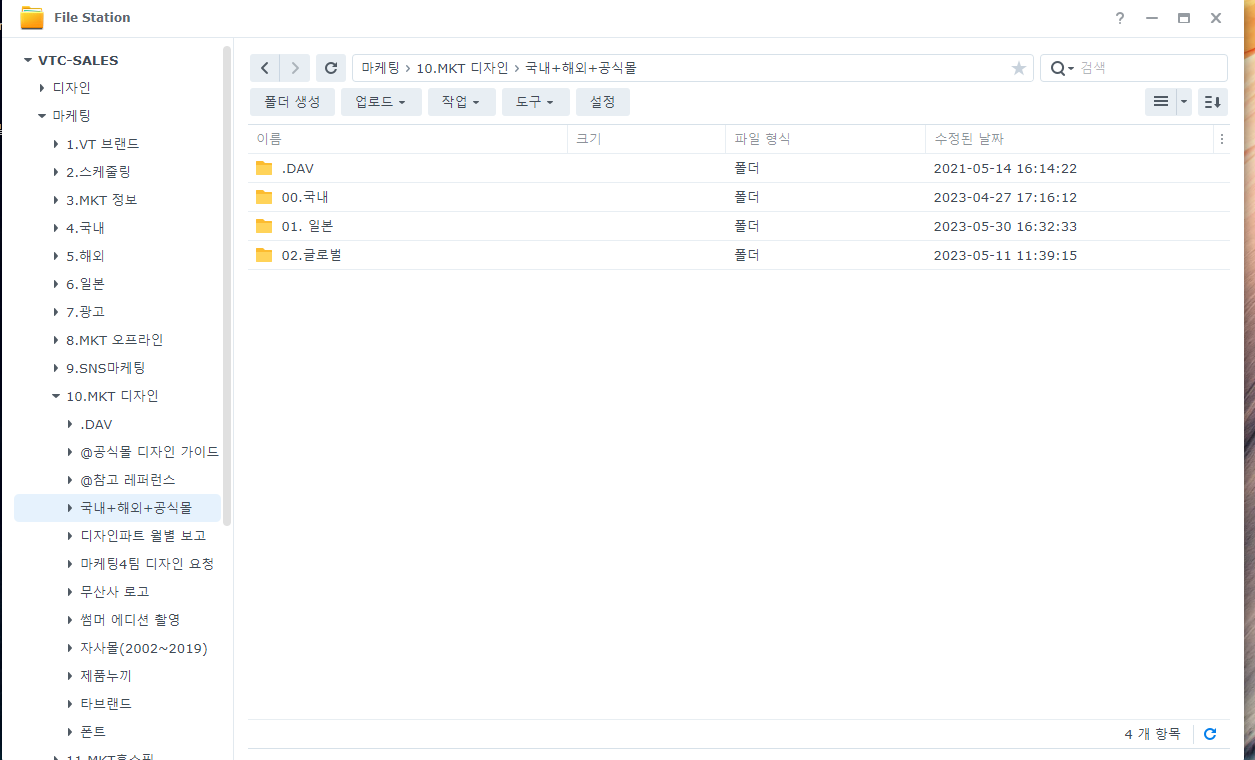Click the refresh icon in the toolbar
1255x760 pixels.
(x=330, y=67)
